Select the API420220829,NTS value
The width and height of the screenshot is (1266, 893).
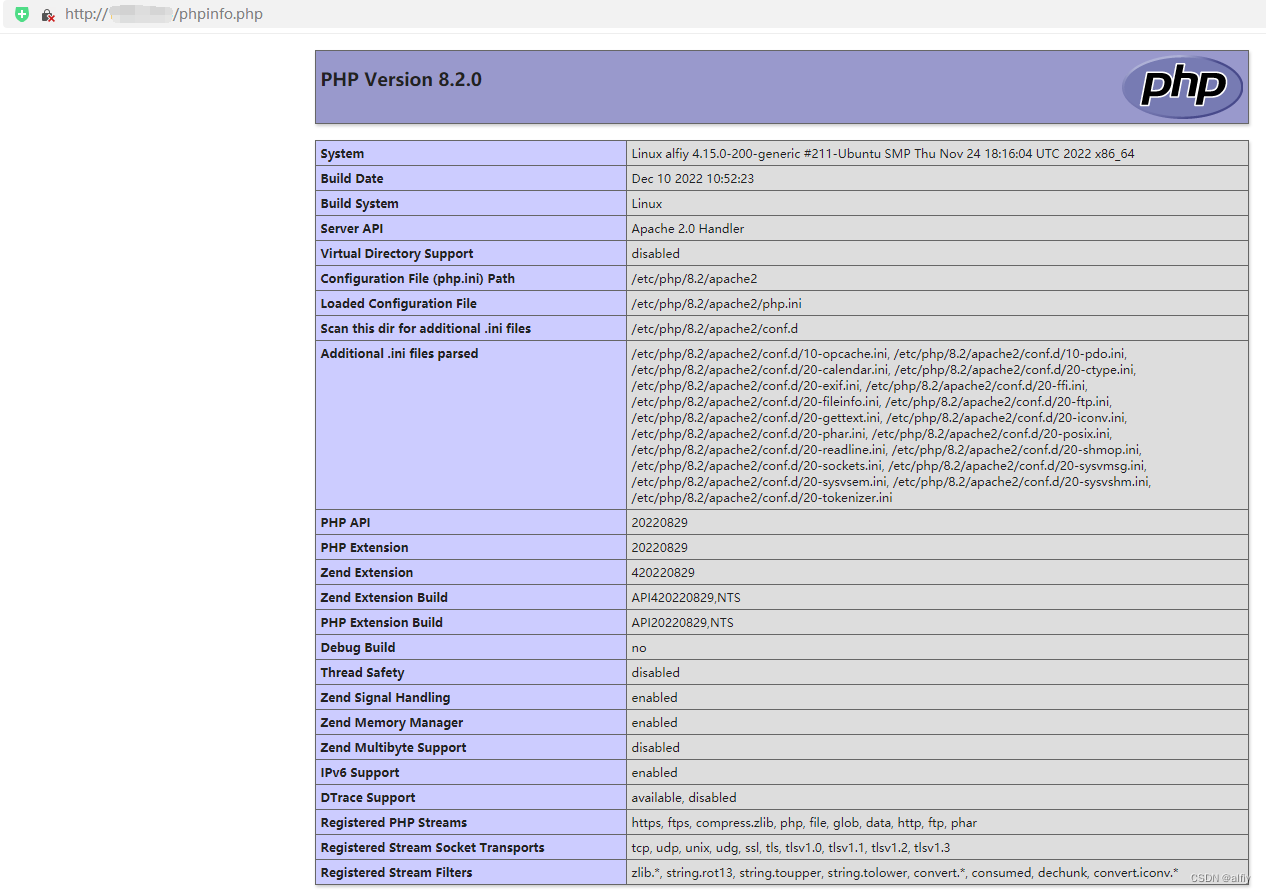pos(686,598)
